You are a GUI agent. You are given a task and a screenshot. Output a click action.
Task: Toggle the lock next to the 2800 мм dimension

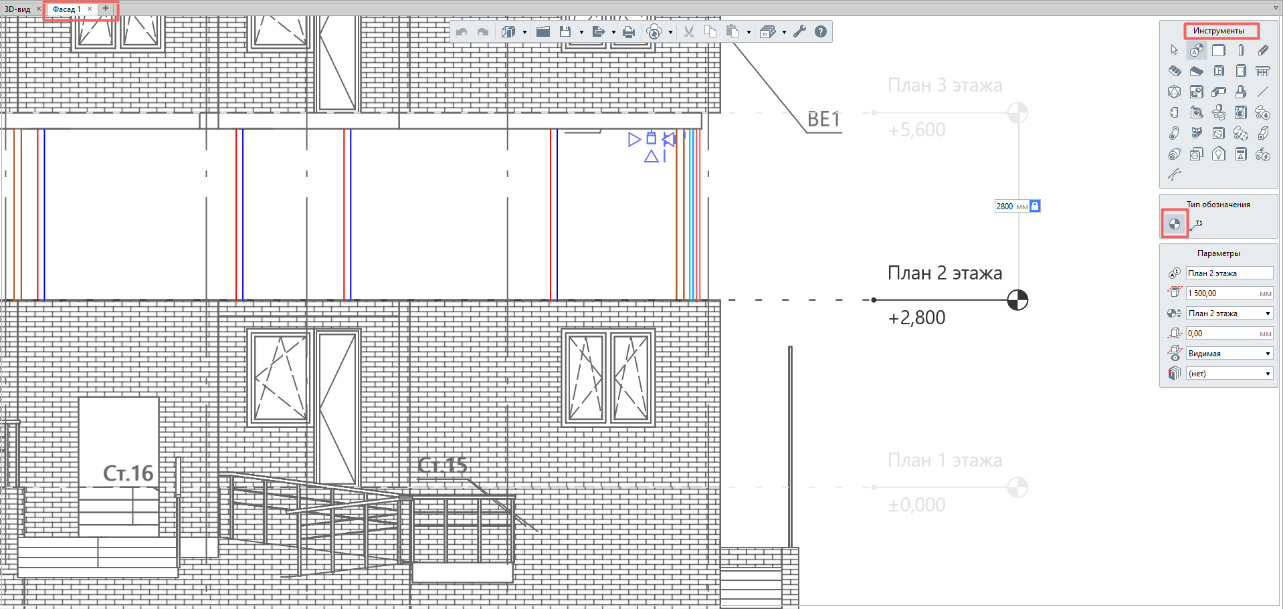tap(1035, 206)
